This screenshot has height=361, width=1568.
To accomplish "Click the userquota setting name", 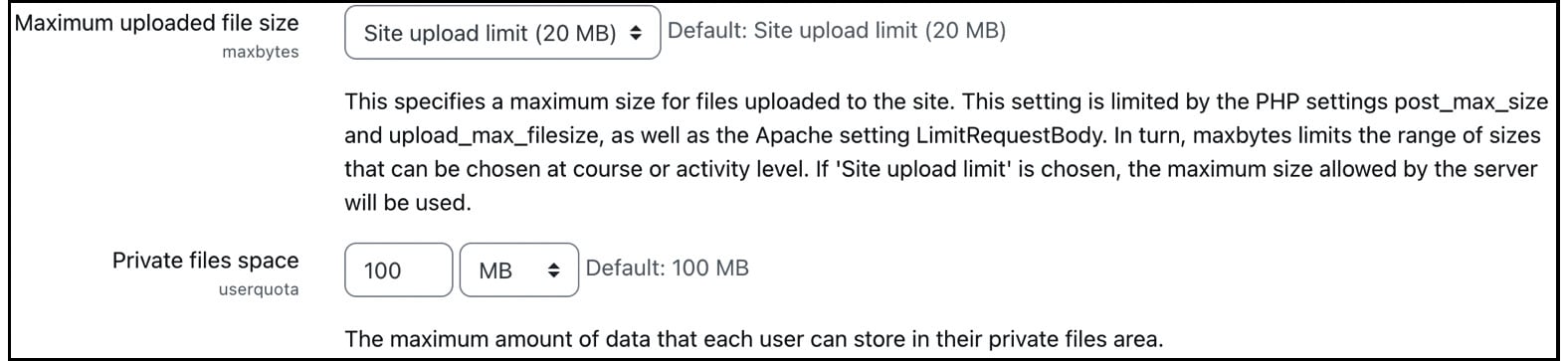I will click(x=259, y=289).
